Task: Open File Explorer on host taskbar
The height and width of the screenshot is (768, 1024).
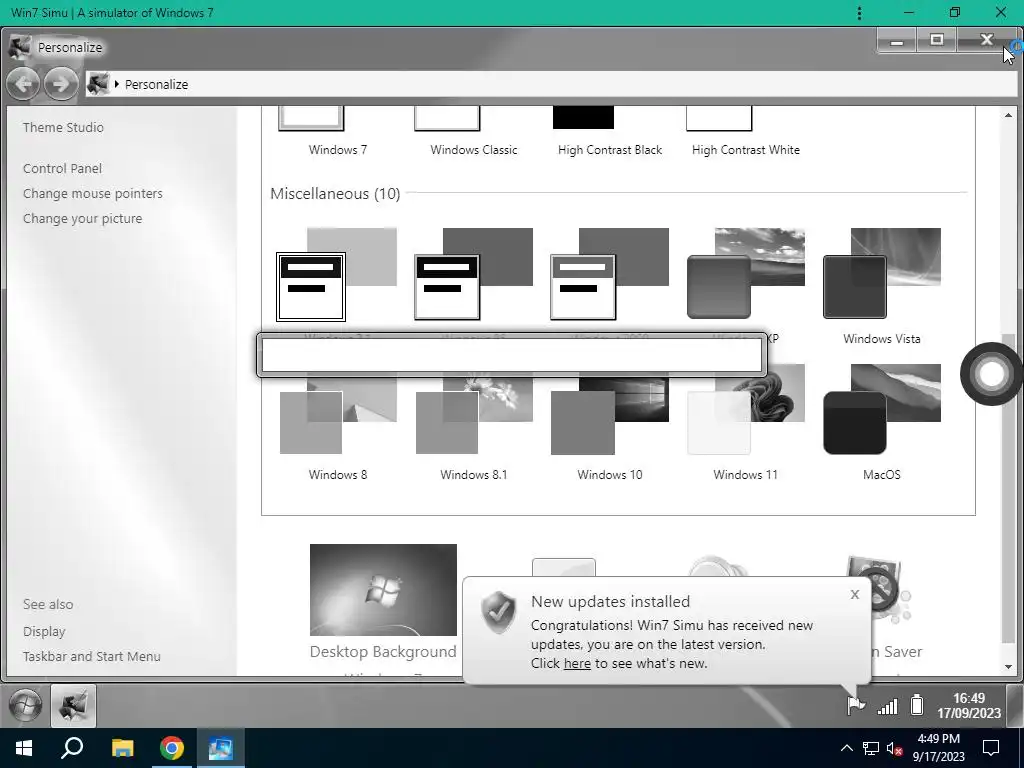Action: click(x=122, y=748)
